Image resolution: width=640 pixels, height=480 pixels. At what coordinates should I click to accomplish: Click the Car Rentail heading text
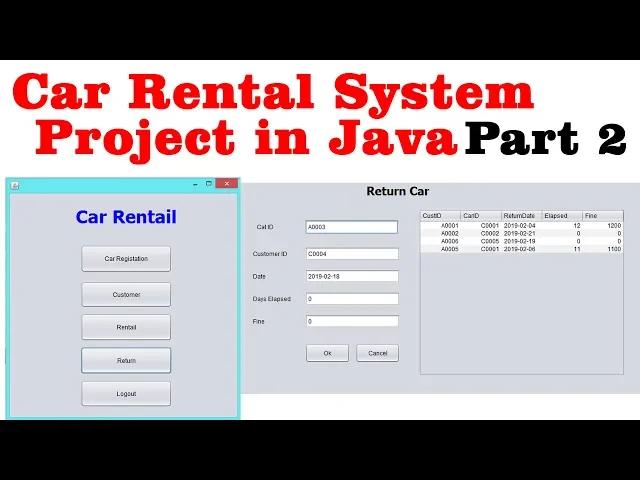click(126, 217)
